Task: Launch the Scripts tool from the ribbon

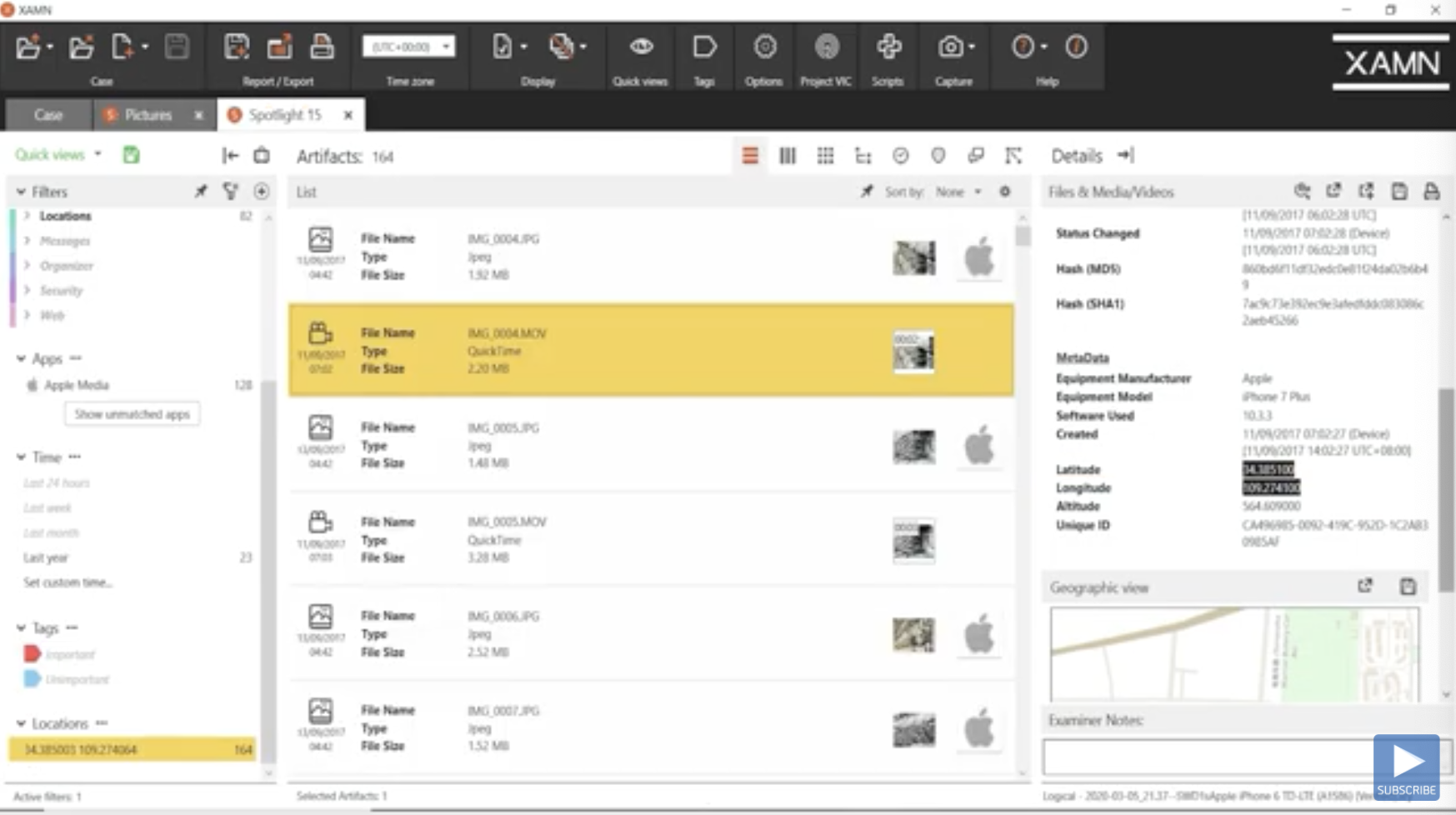Action: tap(888, 47)
